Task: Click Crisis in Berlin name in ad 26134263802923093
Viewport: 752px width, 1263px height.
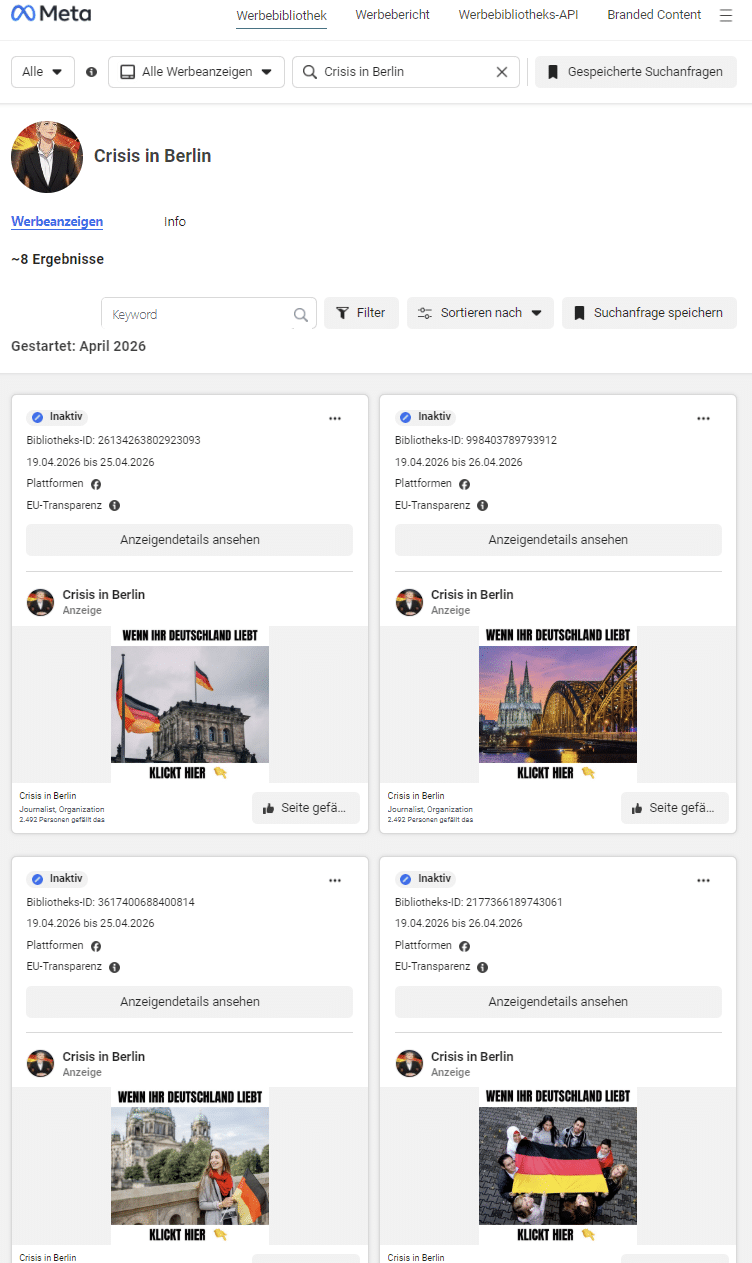Action: click(x=104, y=595)
